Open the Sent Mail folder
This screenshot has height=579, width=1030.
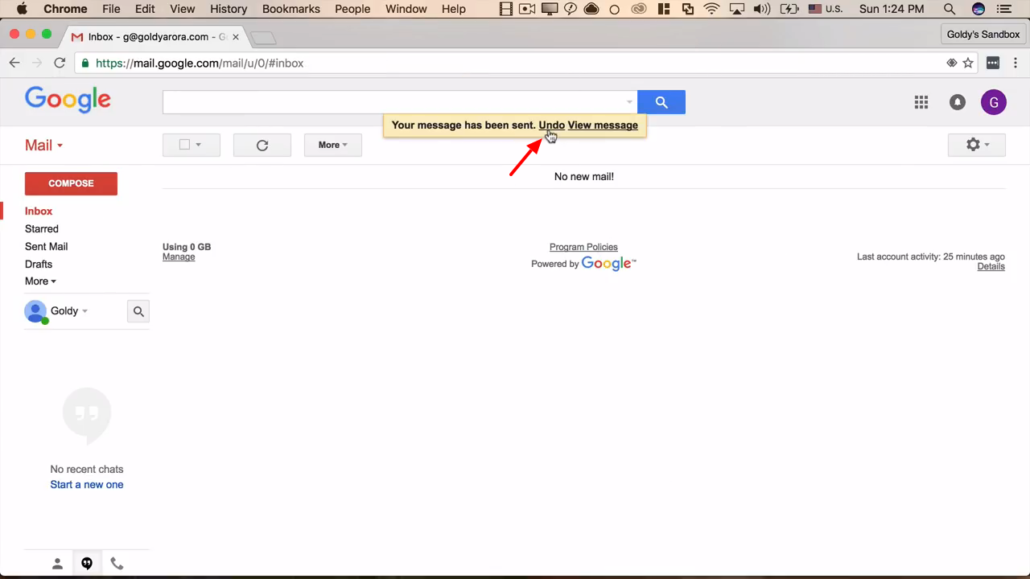click(x=46, y=246)
